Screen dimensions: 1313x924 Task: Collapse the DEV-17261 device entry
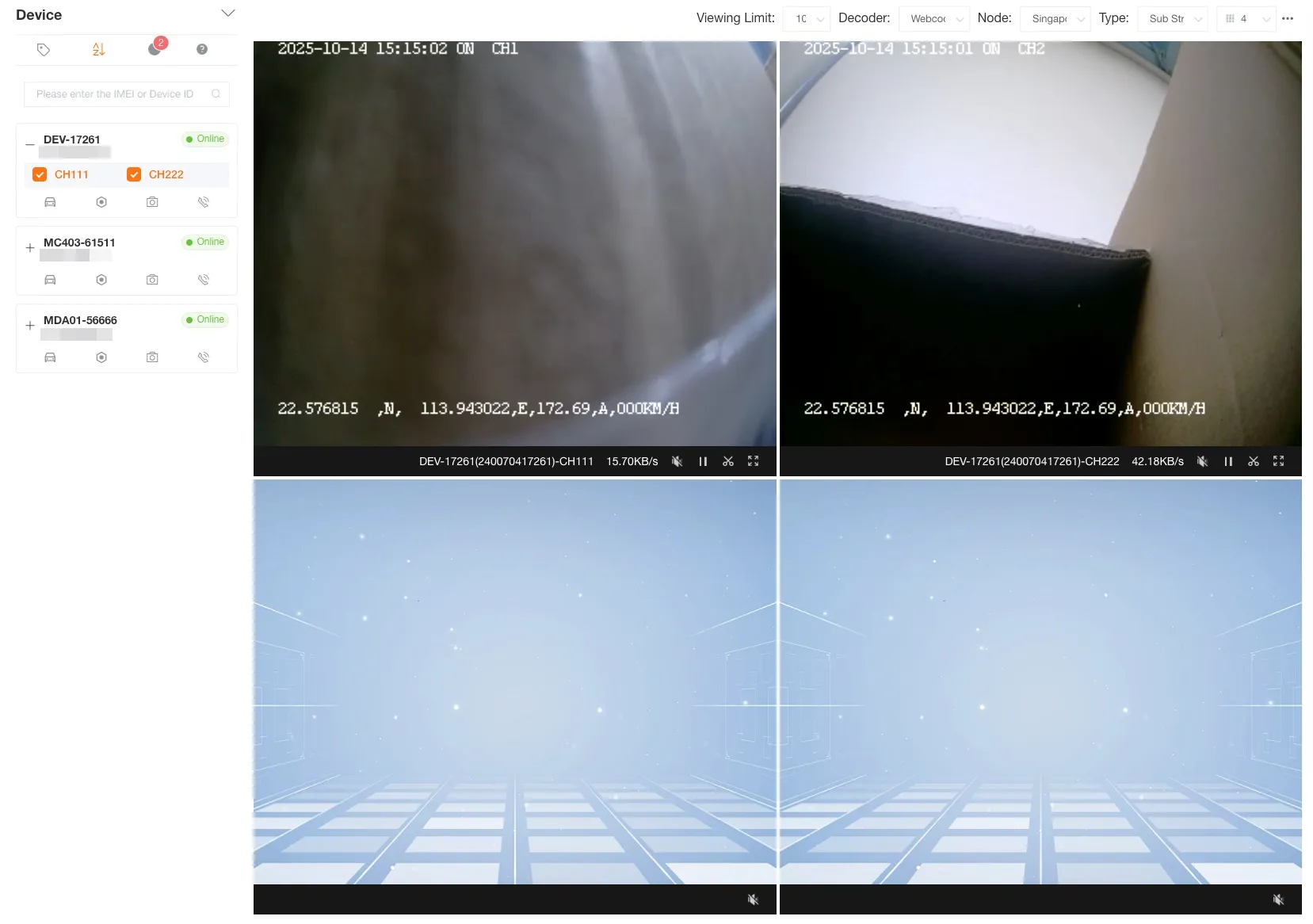tap(30, 144)
